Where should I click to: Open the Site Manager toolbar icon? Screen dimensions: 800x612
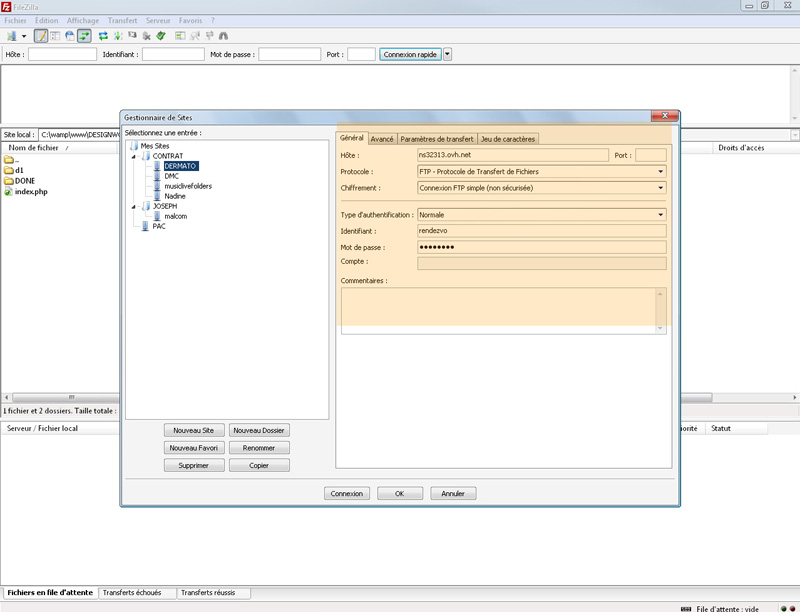click(x=12, y=36)
